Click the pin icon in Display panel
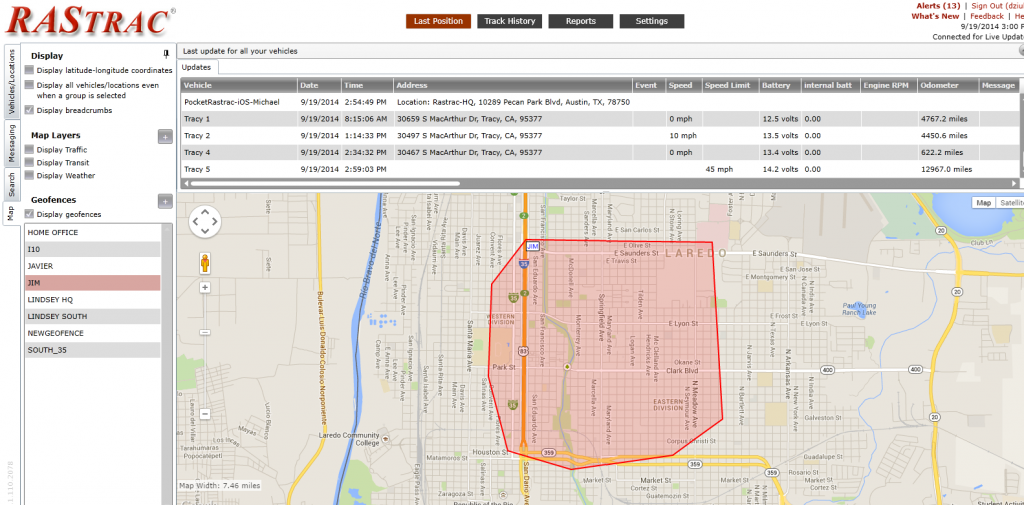The image size is (1024, 505). [165, 54]
